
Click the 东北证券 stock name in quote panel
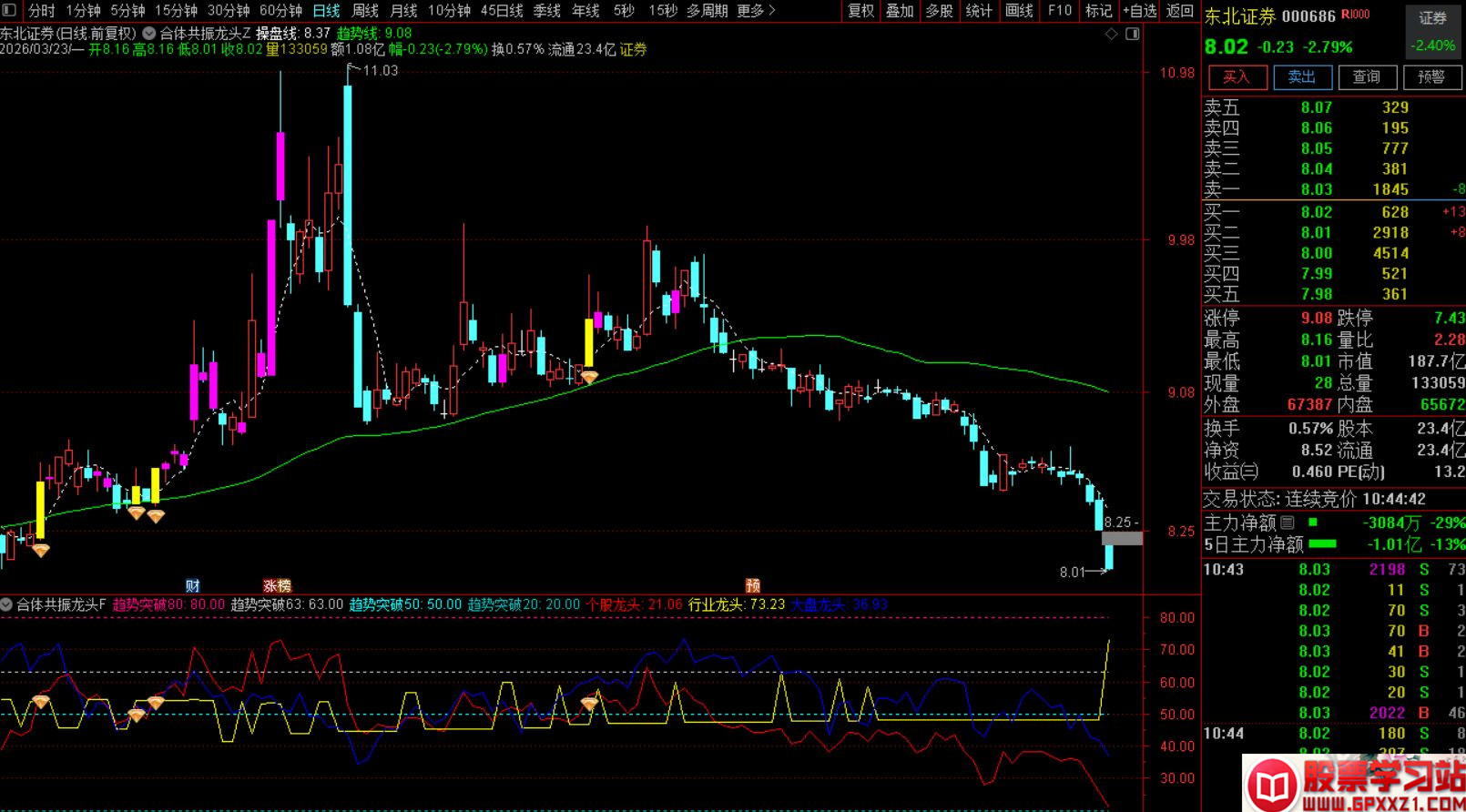pos(1240,15)
